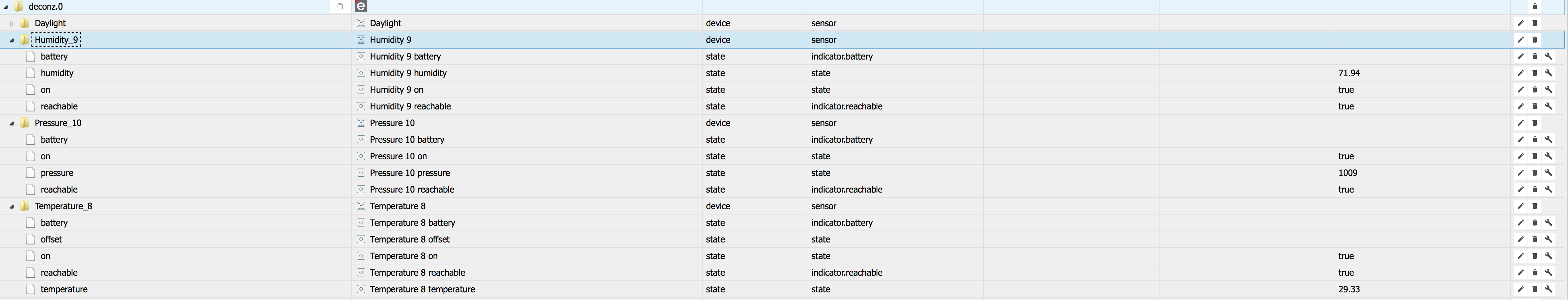Viewport: 1568px width, 300px height.
Task: Click the Daylight device name cell
Action: tap(385, 23)
